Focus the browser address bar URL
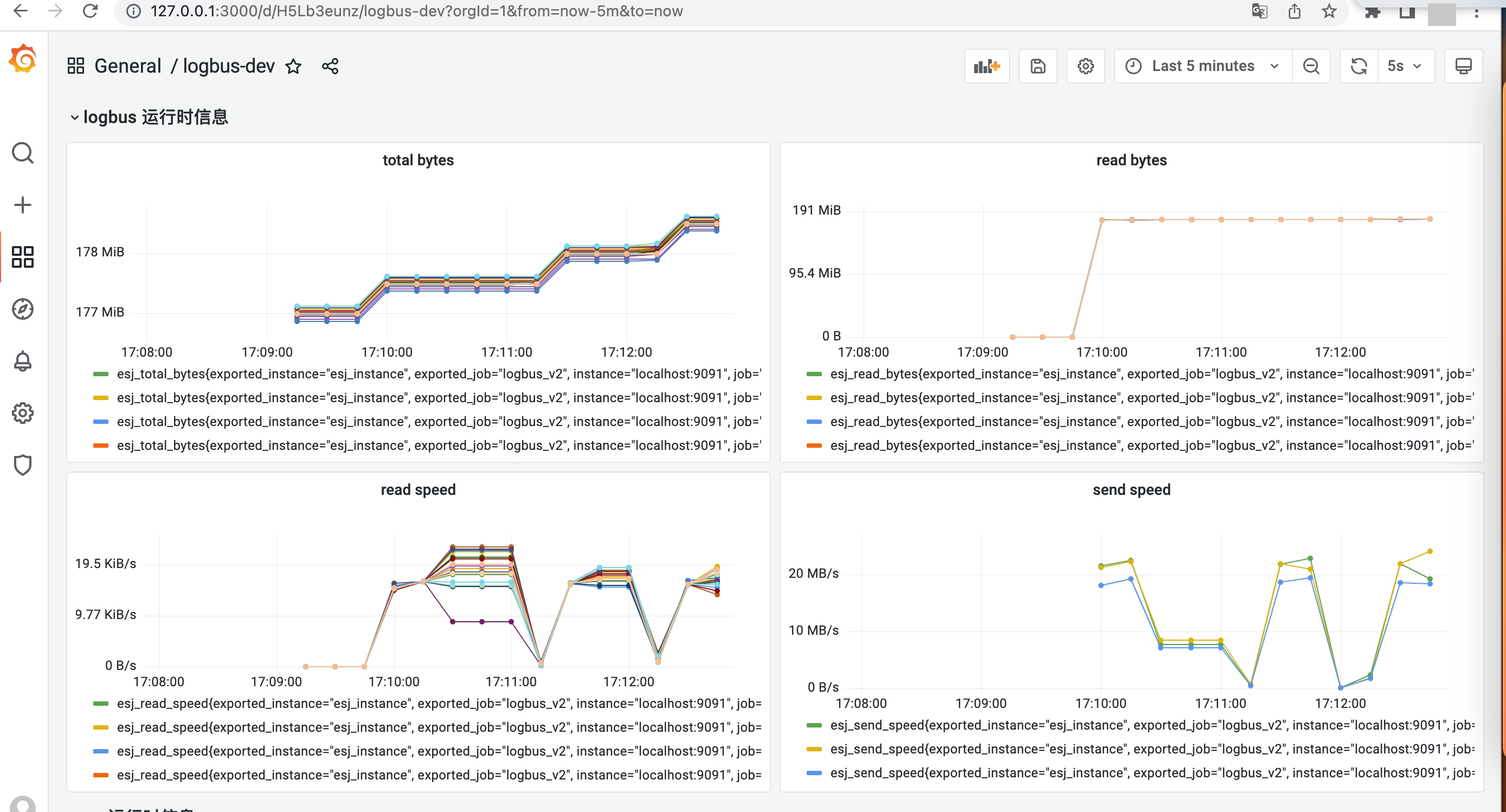Image resolution: width=1506 pixels, height=812 pixels. point(416,11)
